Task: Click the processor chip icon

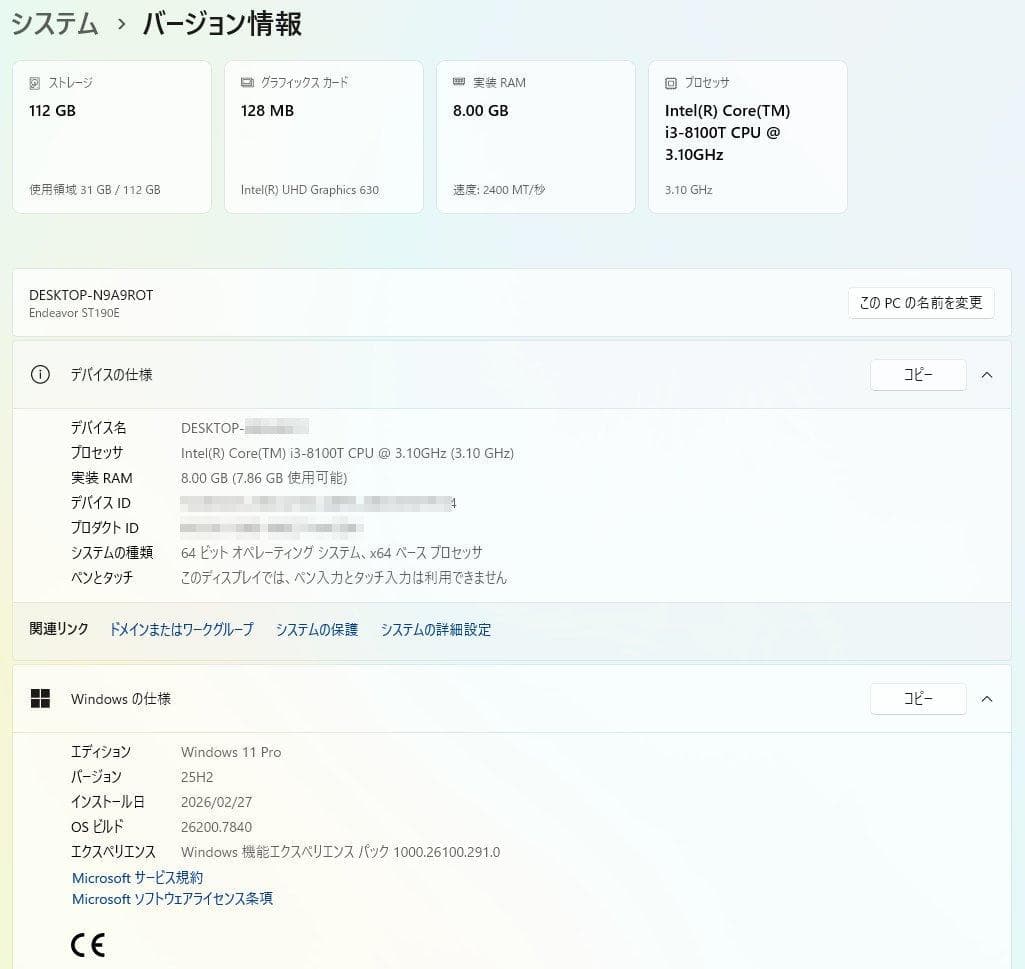Action: coord(671,83)
